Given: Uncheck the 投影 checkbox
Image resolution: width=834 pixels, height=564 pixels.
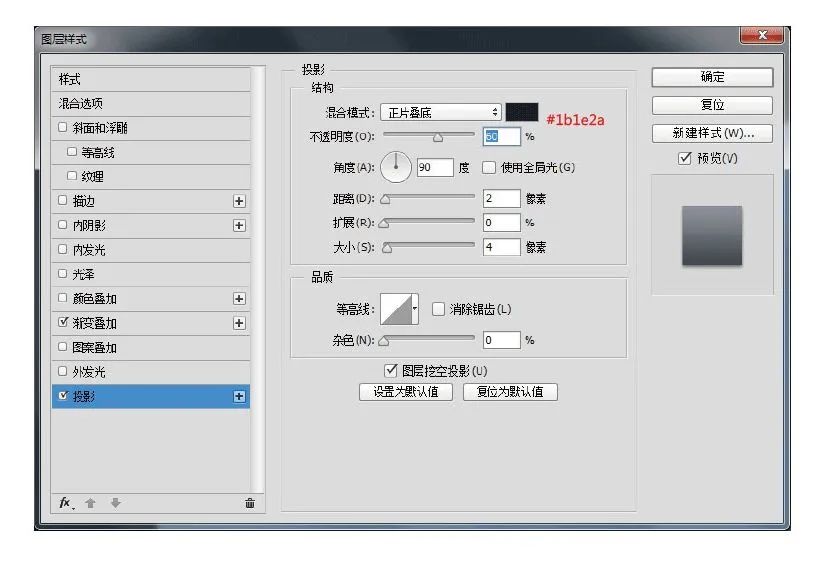Looking at the screenshot, I should pos(63,395).
